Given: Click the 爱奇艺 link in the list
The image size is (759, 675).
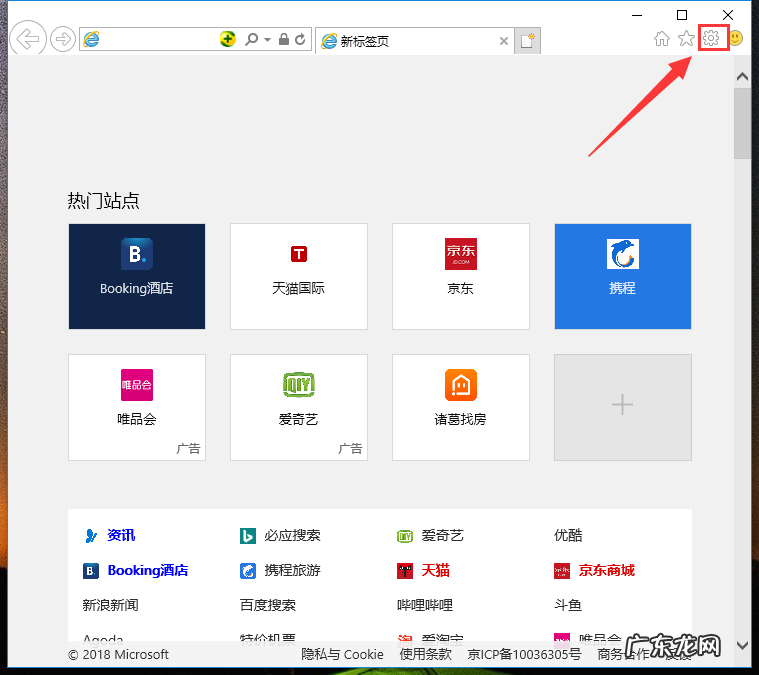Looking at the screenshot, I should (x=442, y=536).
